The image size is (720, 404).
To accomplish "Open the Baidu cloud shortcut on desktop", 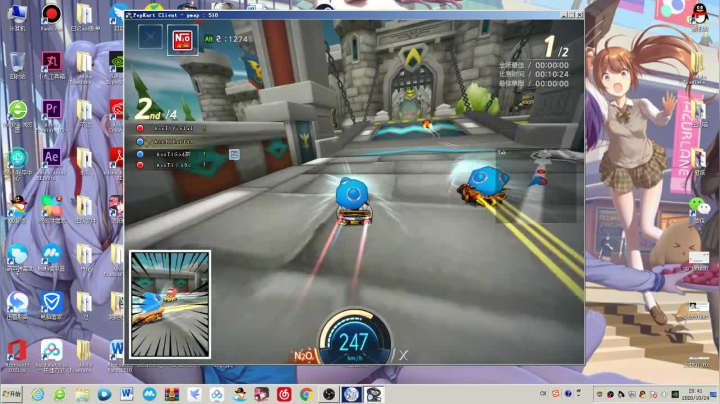I will tap(51, 354).
